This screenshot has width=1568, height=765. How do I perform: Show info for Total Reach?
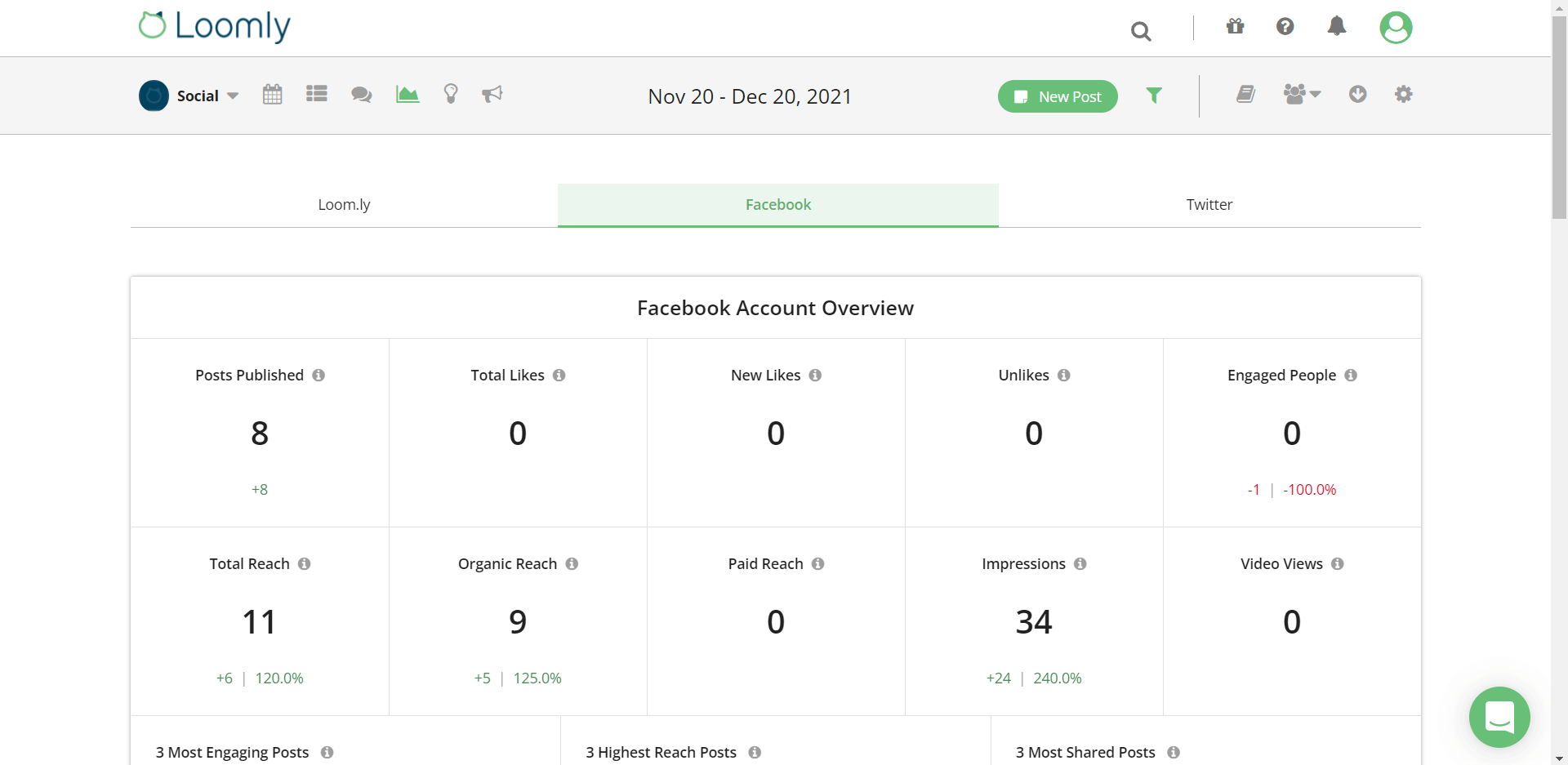point(304,563)
